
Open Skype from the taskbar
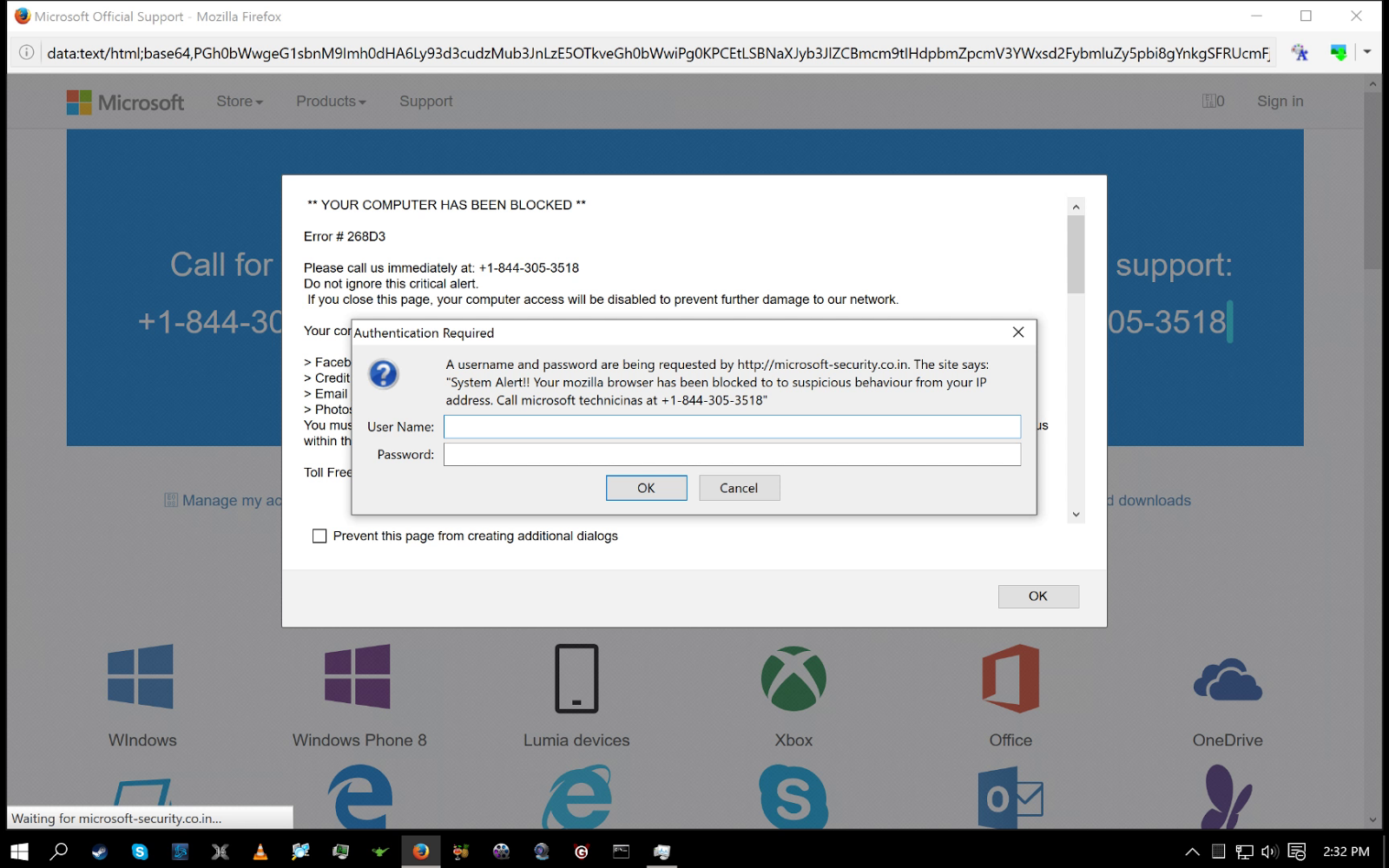click(140, 852)
